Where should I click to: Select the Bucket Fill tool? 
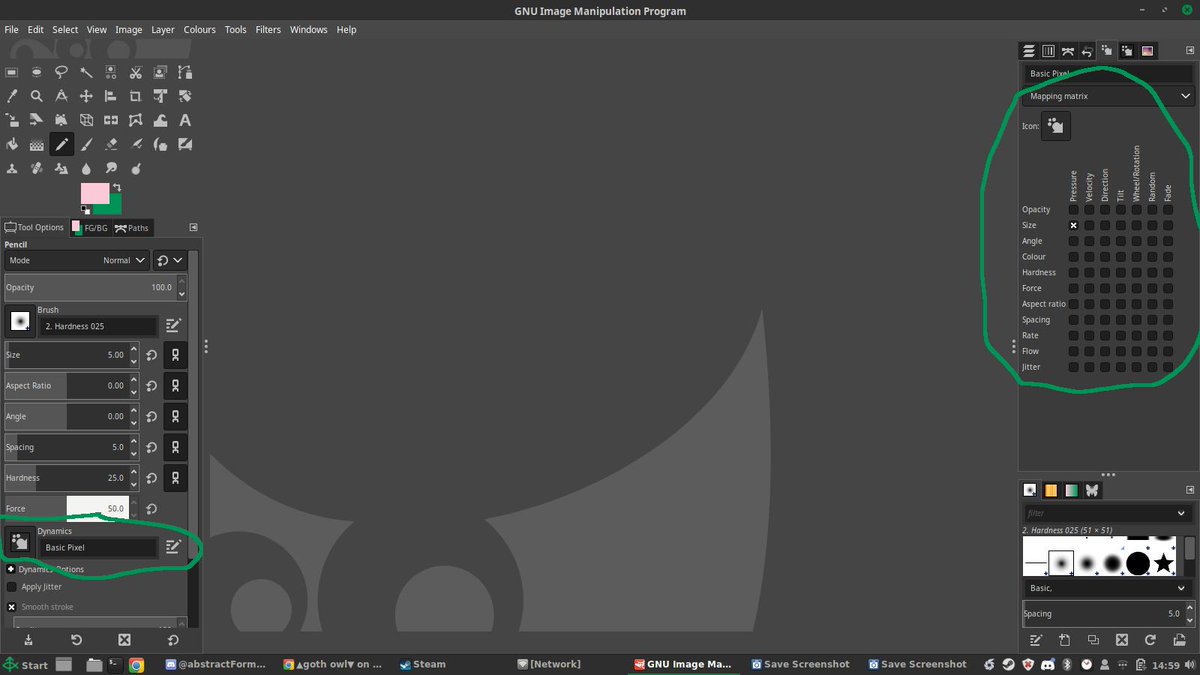pos(12,144)
